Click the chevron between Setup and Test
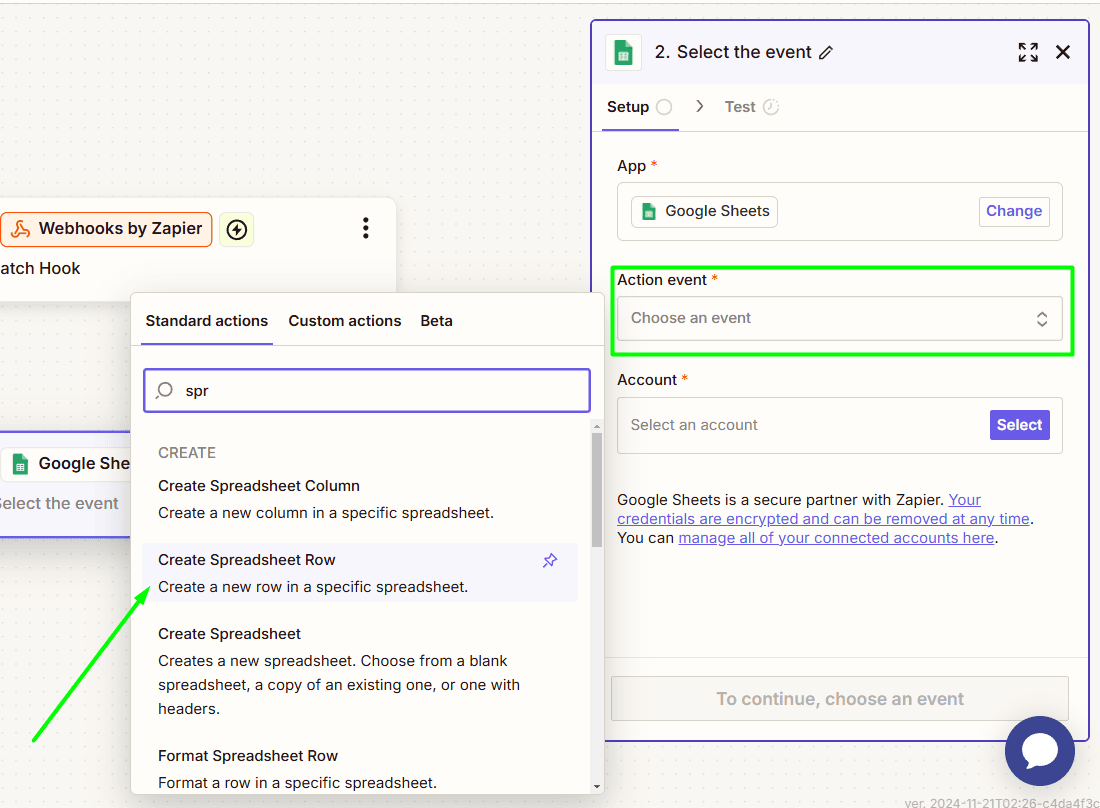The image size is (1100, 808). point(699,106)
